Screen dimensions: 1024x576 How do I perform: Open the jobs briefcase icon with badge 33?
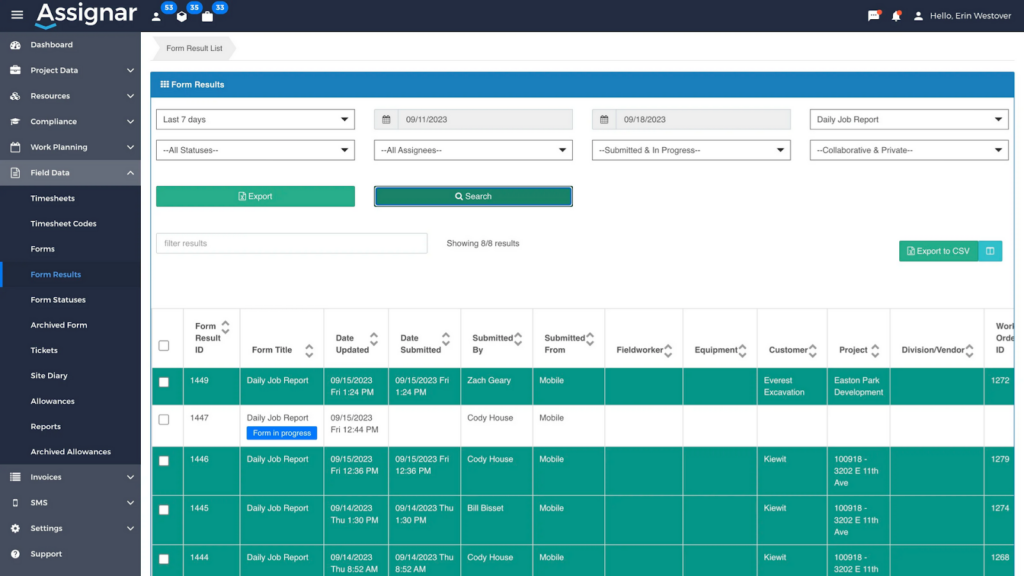(x=210, y=15)
